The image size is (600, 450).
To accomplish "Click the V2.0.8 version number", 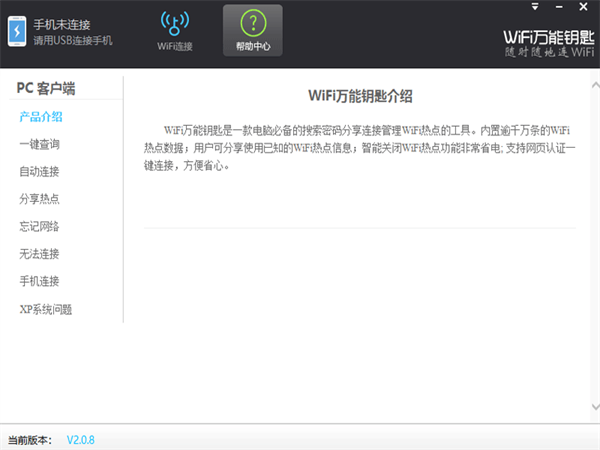I will (81, 440).
